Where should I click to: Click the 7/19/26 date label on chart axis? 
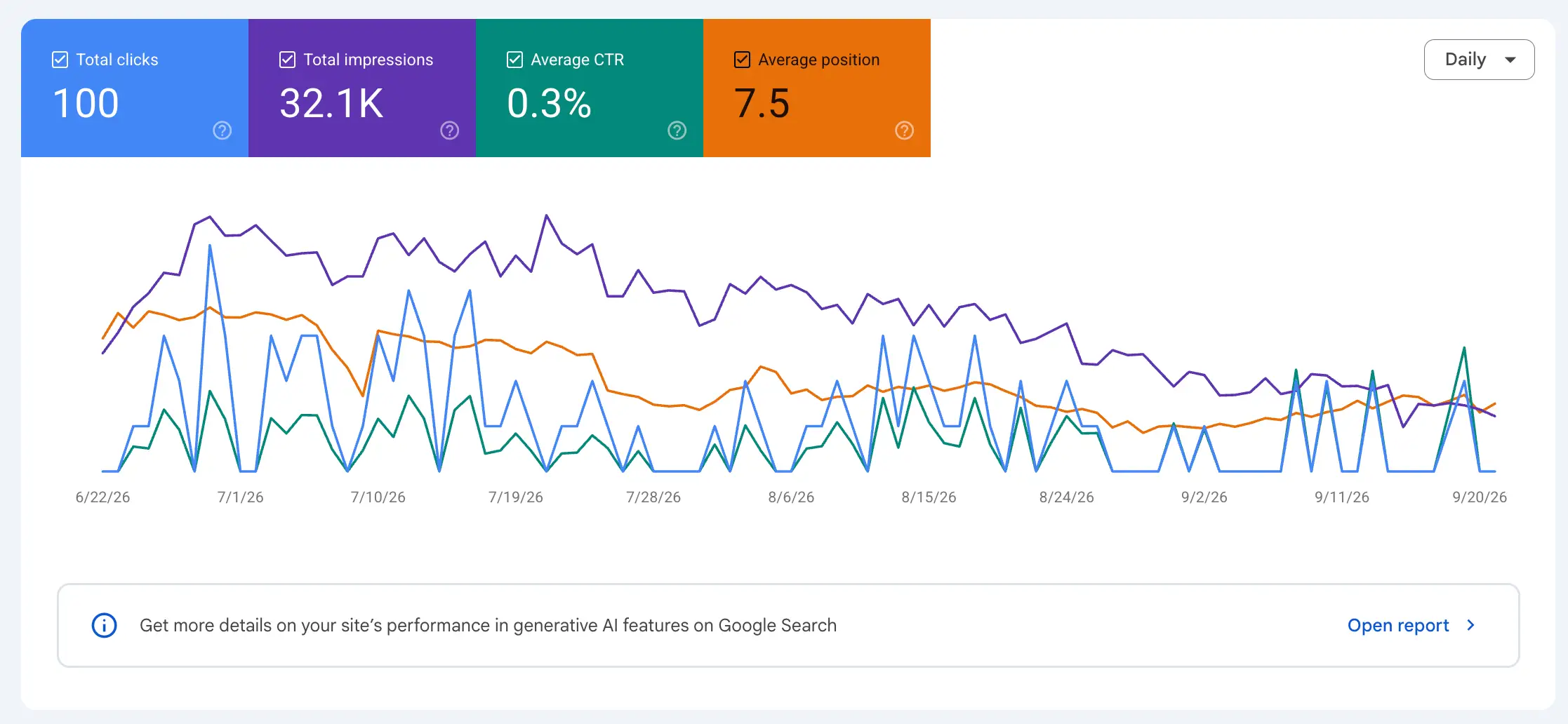tap(516, 497)
